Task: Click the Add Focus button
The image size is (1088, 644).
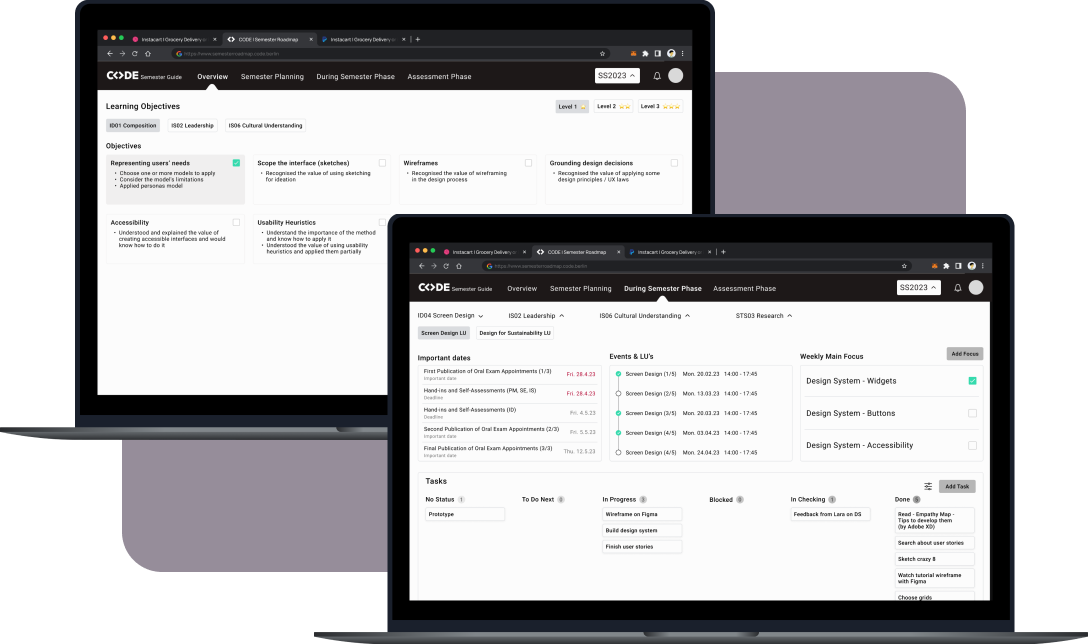Action: pos(967,353)
